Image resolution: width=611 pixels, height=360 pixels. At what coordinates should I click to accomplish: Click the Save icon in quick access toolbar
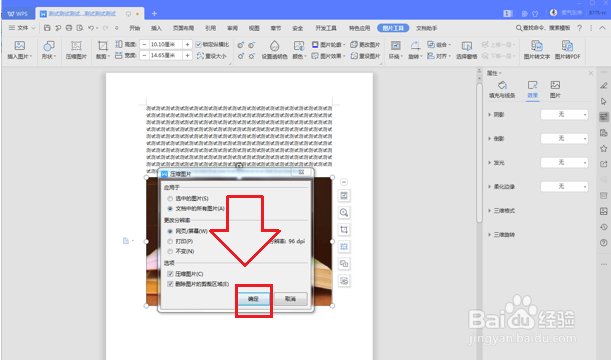(47, 28)
